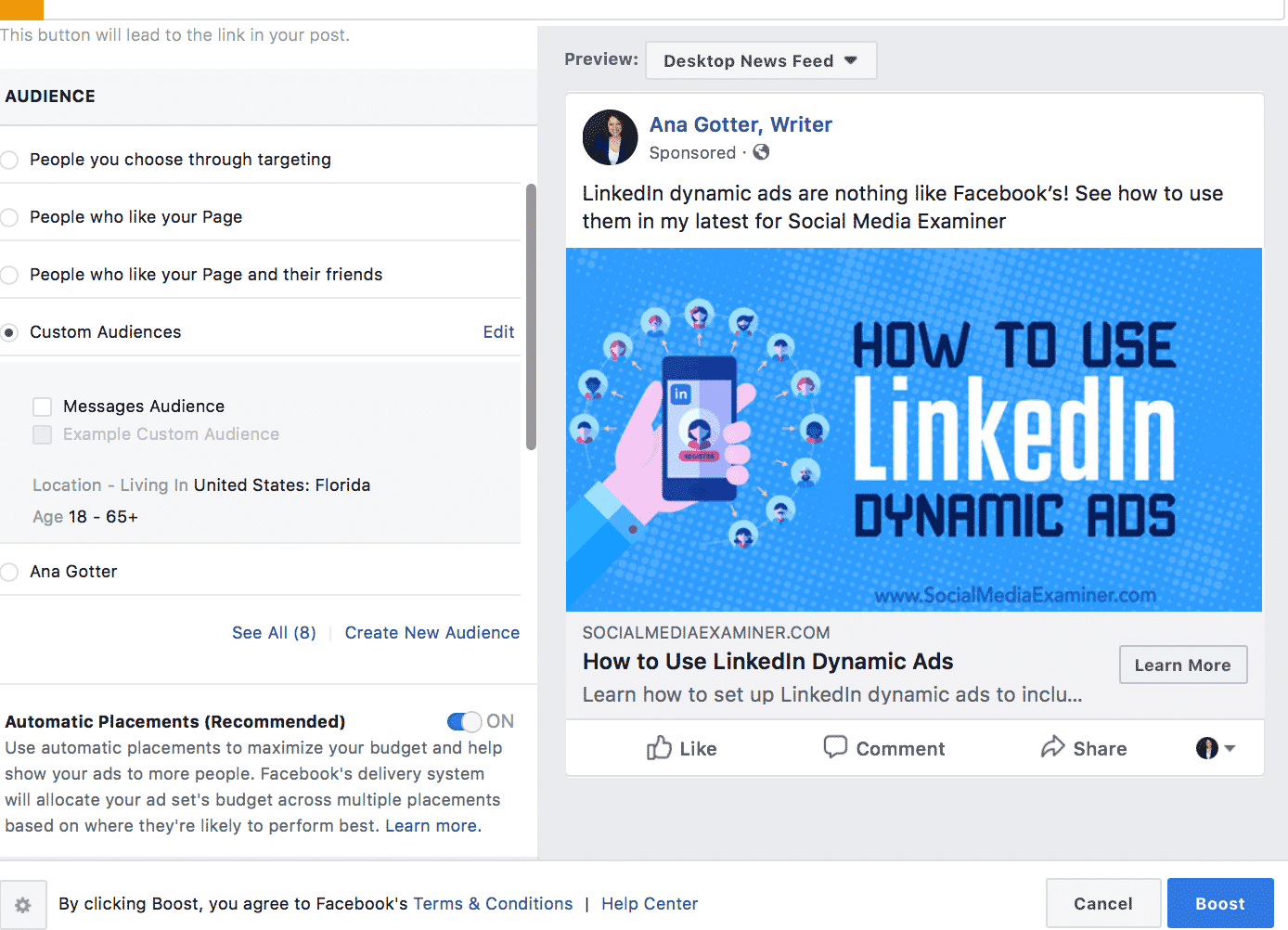Screen dimensions: 1288x930
Task: Open Ana Gotter's profile picture in the ad preview
Action: coord(610,137)
